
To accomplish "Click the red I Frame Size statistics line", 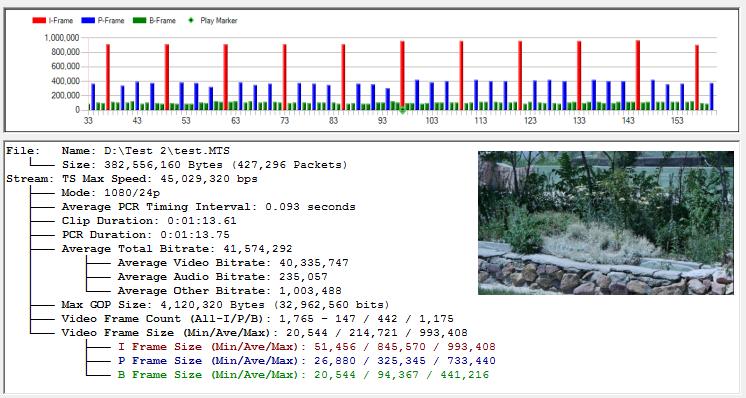I will point(306,347).
